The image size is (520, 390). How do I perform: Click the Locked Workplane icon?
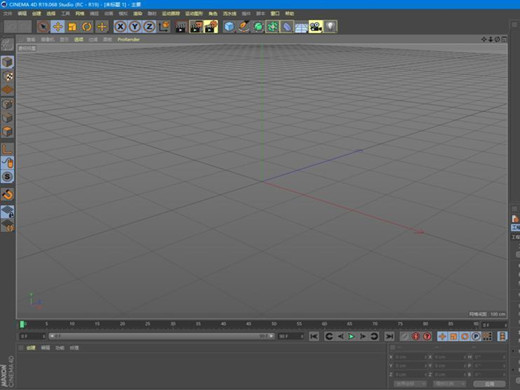pos(7,212)
